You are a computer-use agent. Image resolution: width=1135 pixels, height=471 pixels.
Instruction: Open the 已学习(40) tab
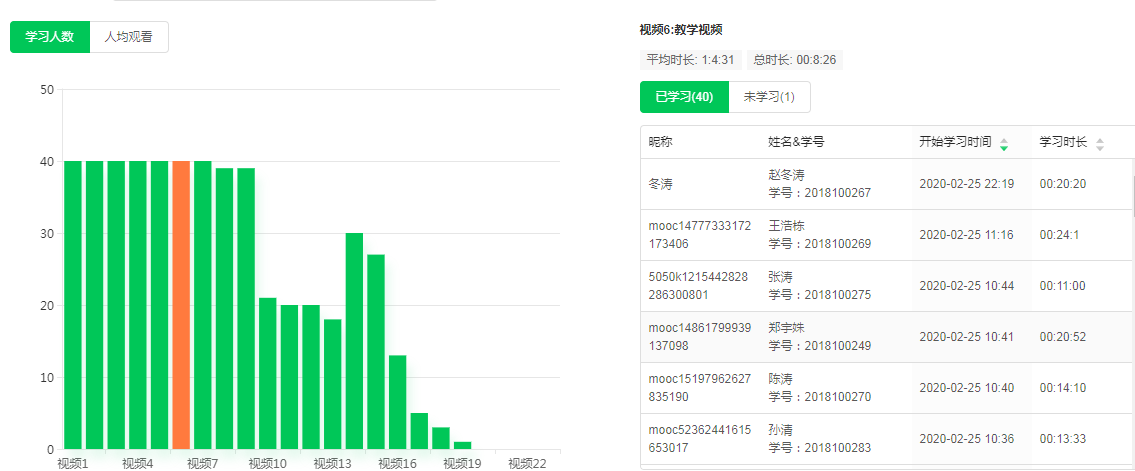click(x=684, y=97)
